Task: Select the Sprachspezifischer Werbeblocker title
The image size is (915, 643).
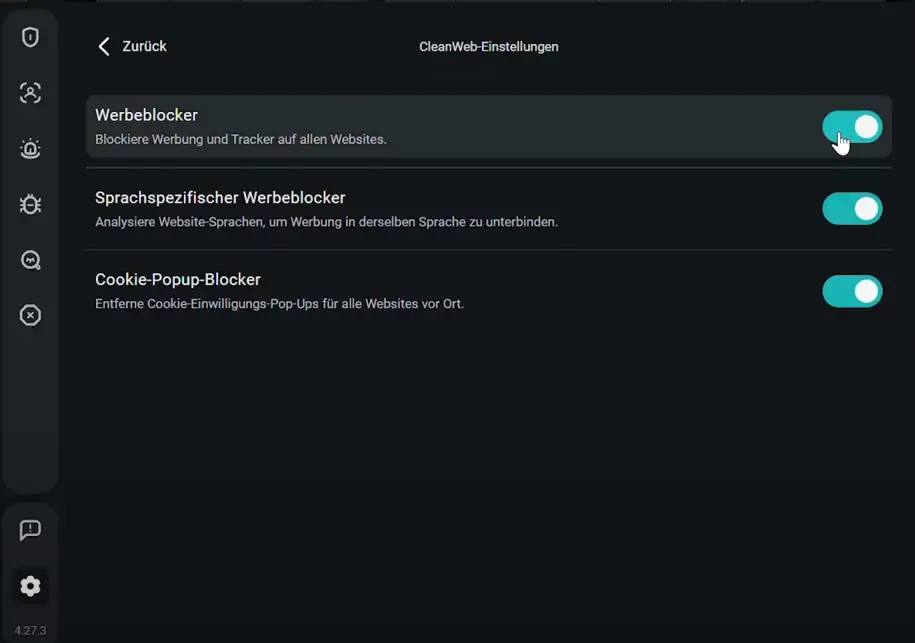Action: [x=220, y=198]
